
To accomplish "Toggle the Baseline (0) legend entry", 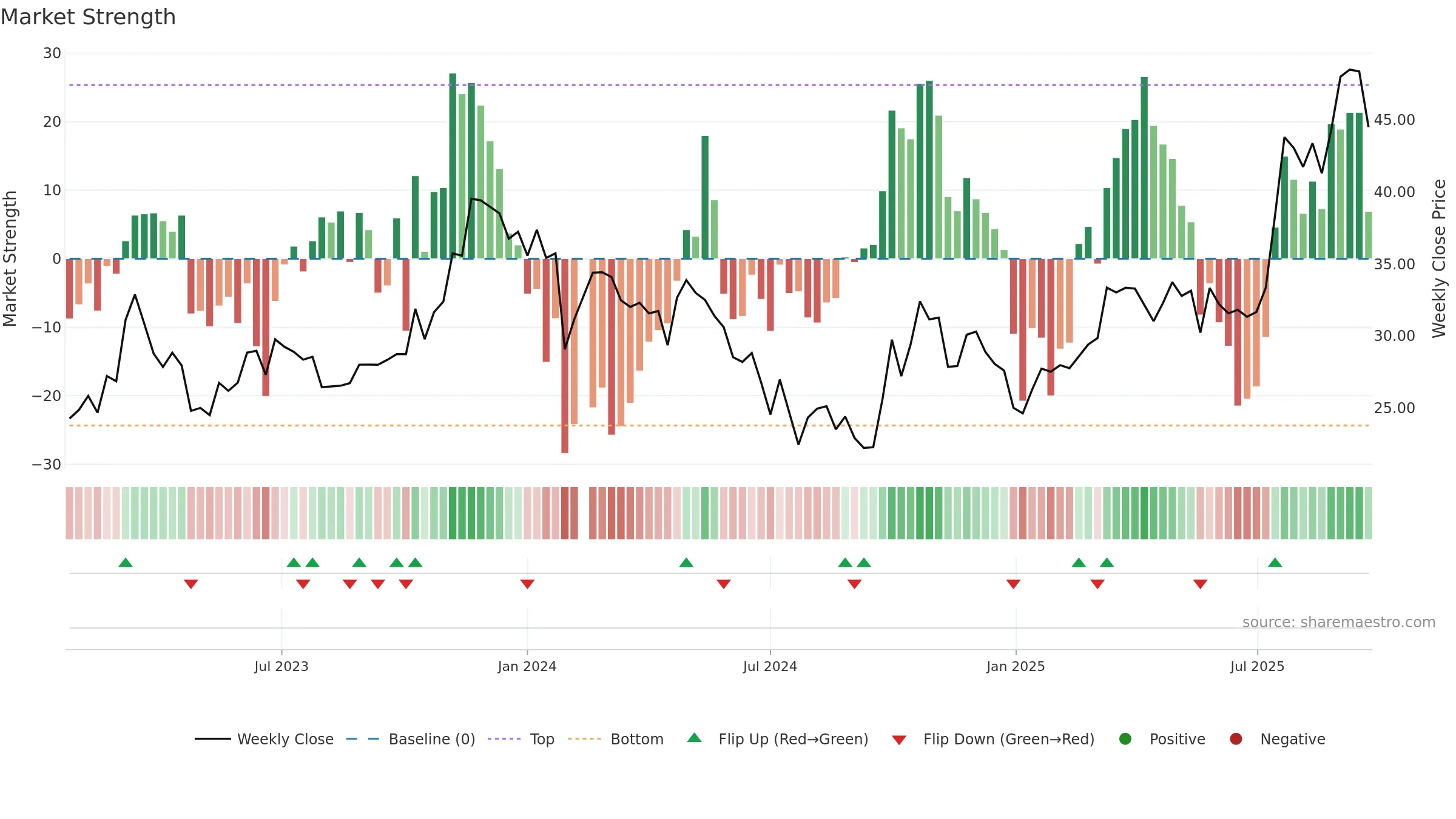I will (411, 739).
